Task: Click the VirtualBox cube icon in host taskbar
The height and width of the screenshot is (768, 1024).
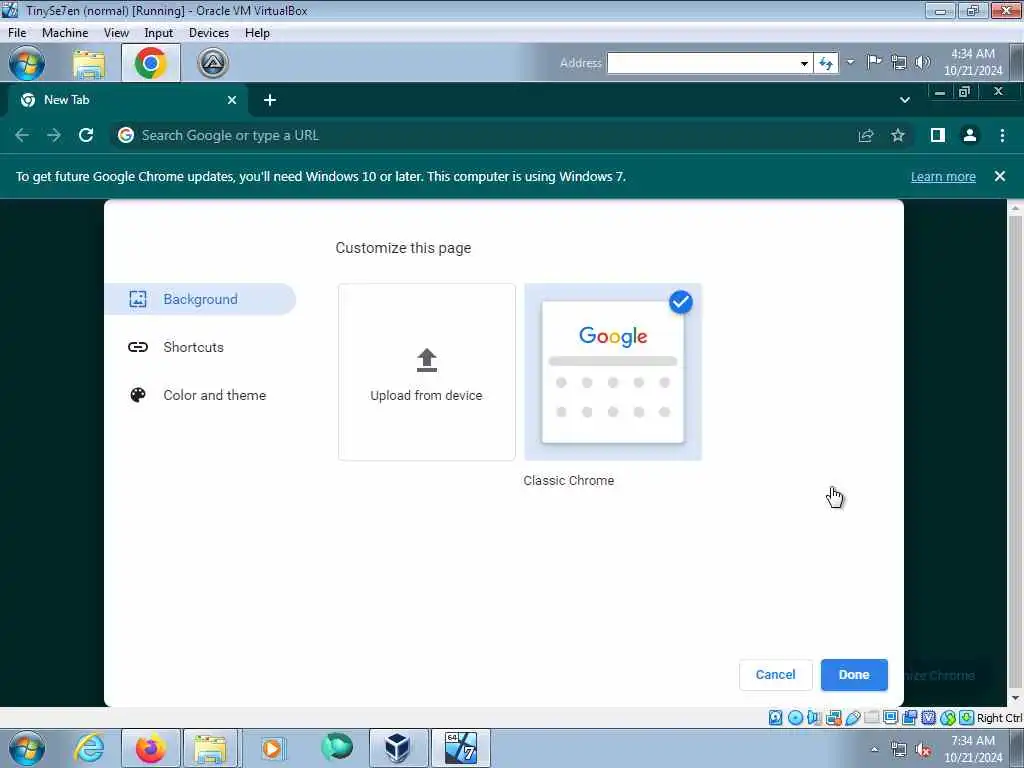Action: point(398,748)
